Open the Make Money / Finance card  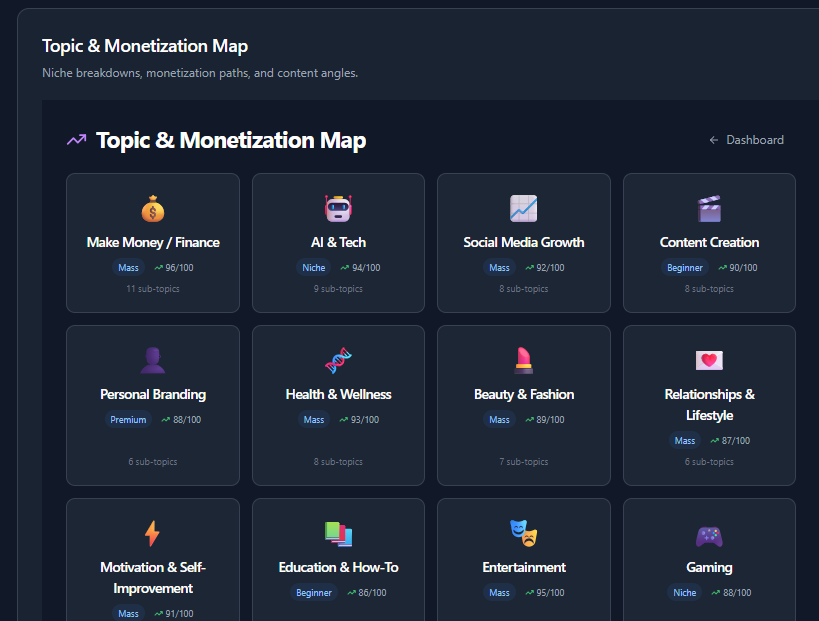152,242
